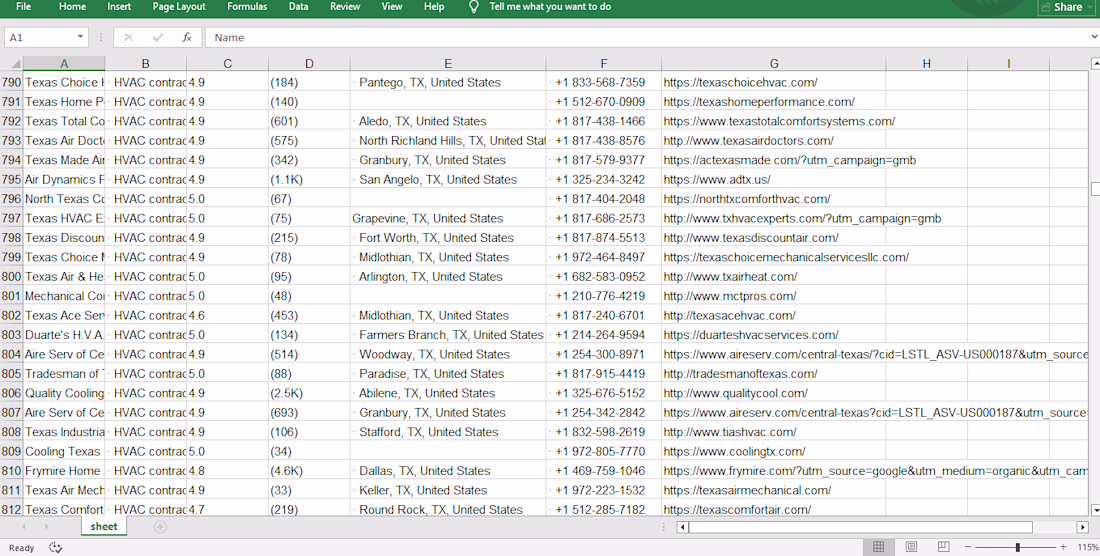Click the texaschoicehvac.com URL cell
The height and width of the screenshot is (556, 1100).
tap(774, 82)
